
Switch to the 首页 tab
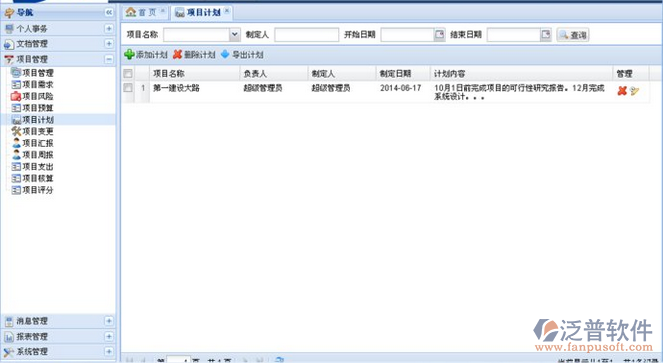(145, 12)
